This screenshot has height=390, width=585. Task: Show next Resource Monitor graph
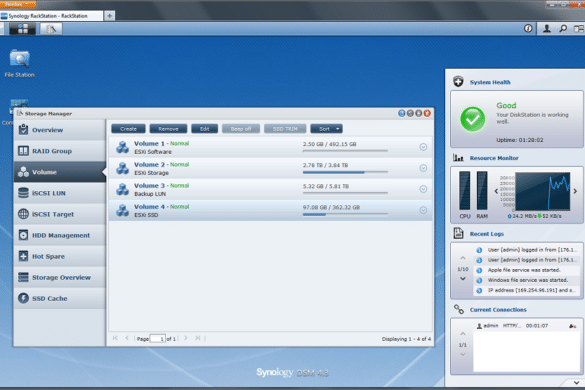(x=575, y=191)
